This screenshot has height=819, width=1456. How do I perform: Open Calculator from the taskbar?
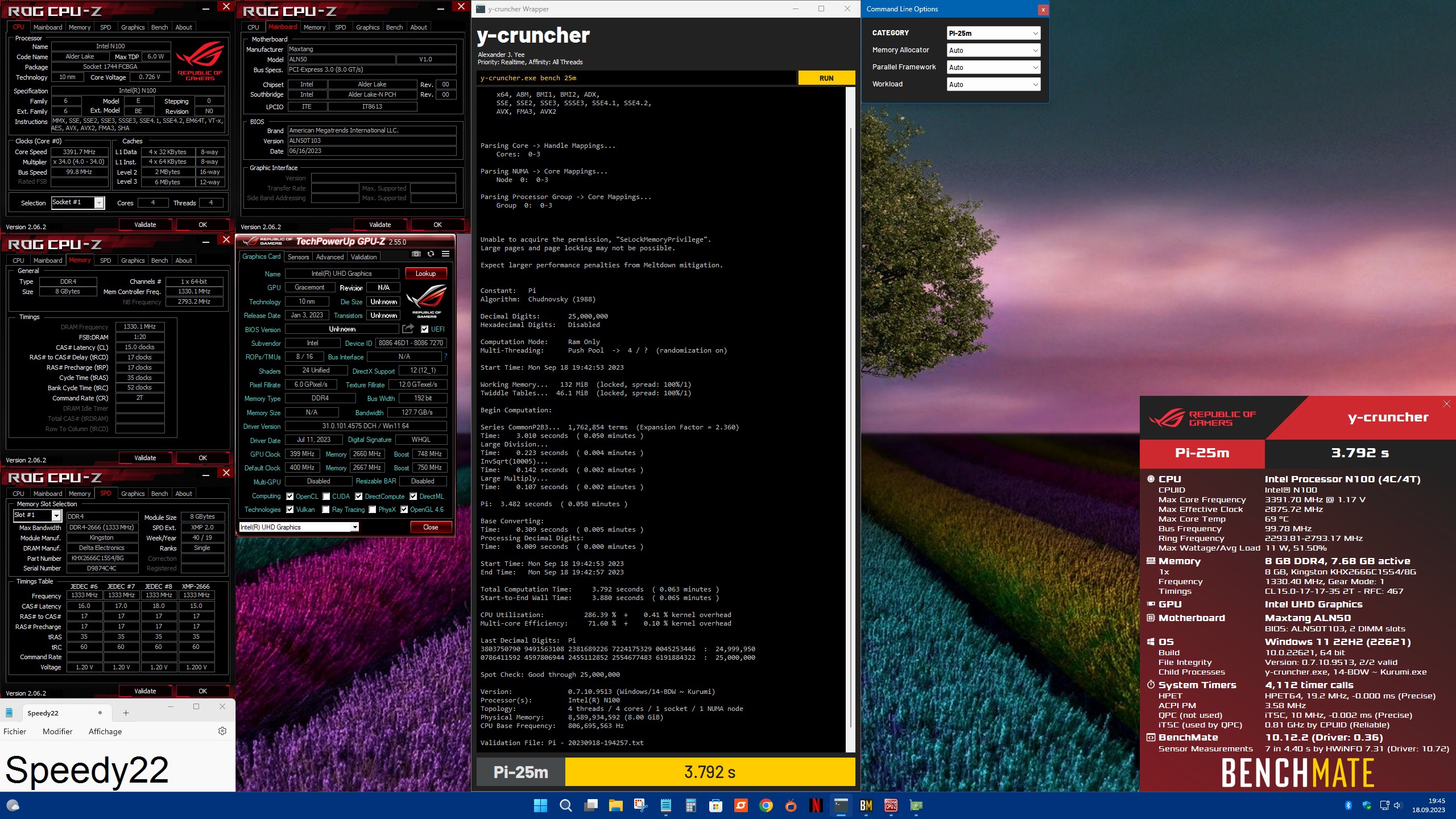point(691,805)
